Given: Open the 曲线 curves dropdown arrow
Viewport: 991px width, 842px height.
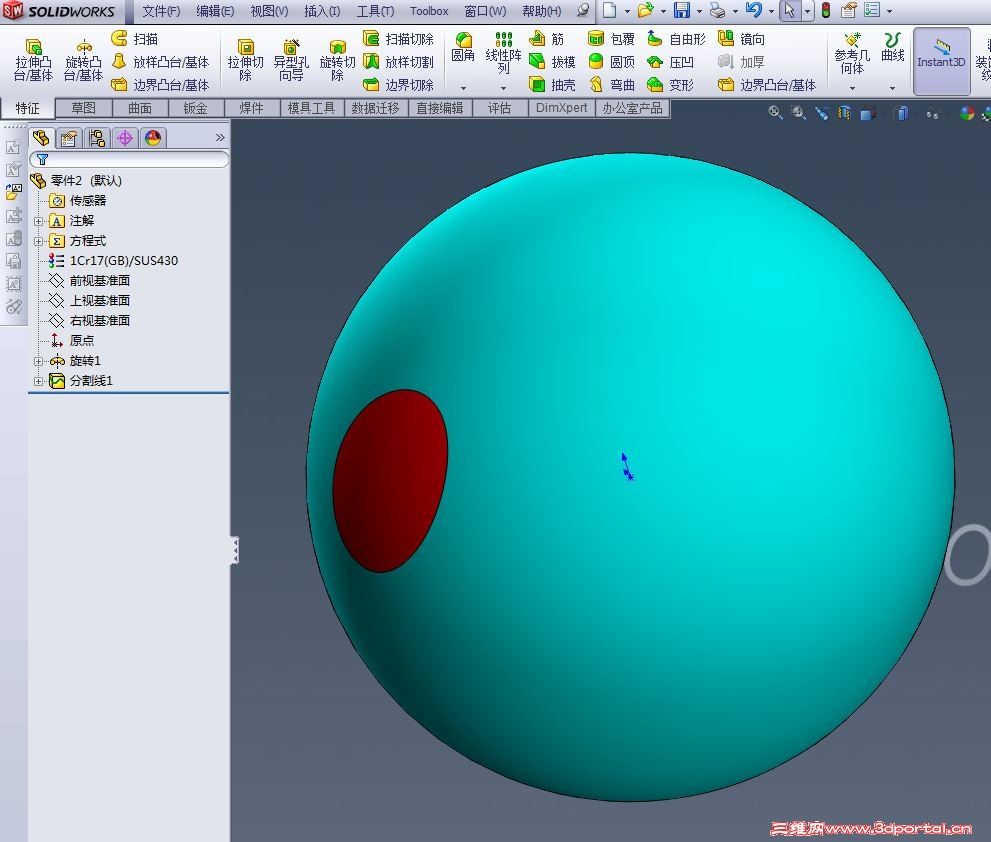Looking at the screenshot, I should point(892,88).
